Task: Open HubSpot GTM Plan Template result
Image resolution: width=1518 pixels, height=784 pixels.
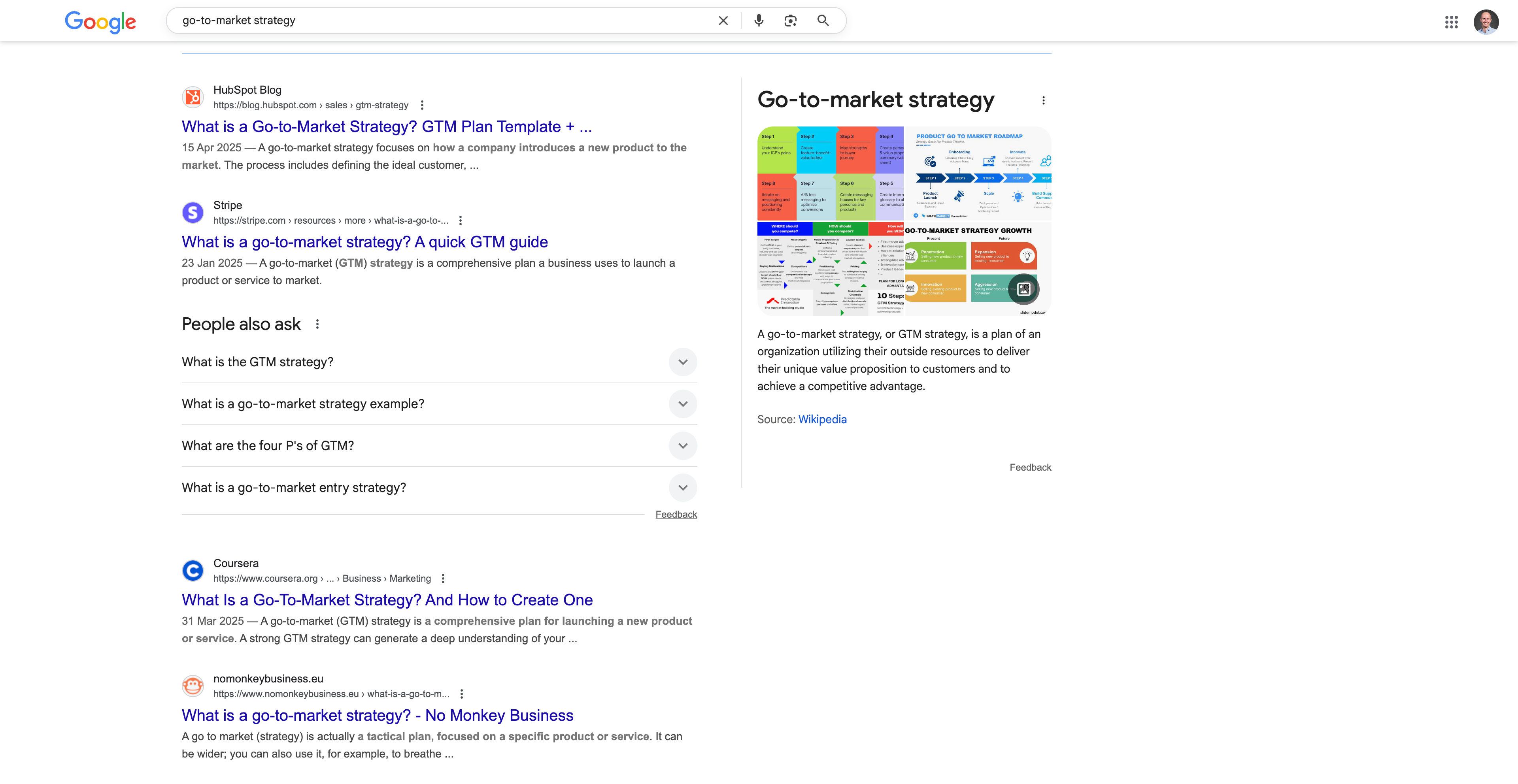Action: 387,126
